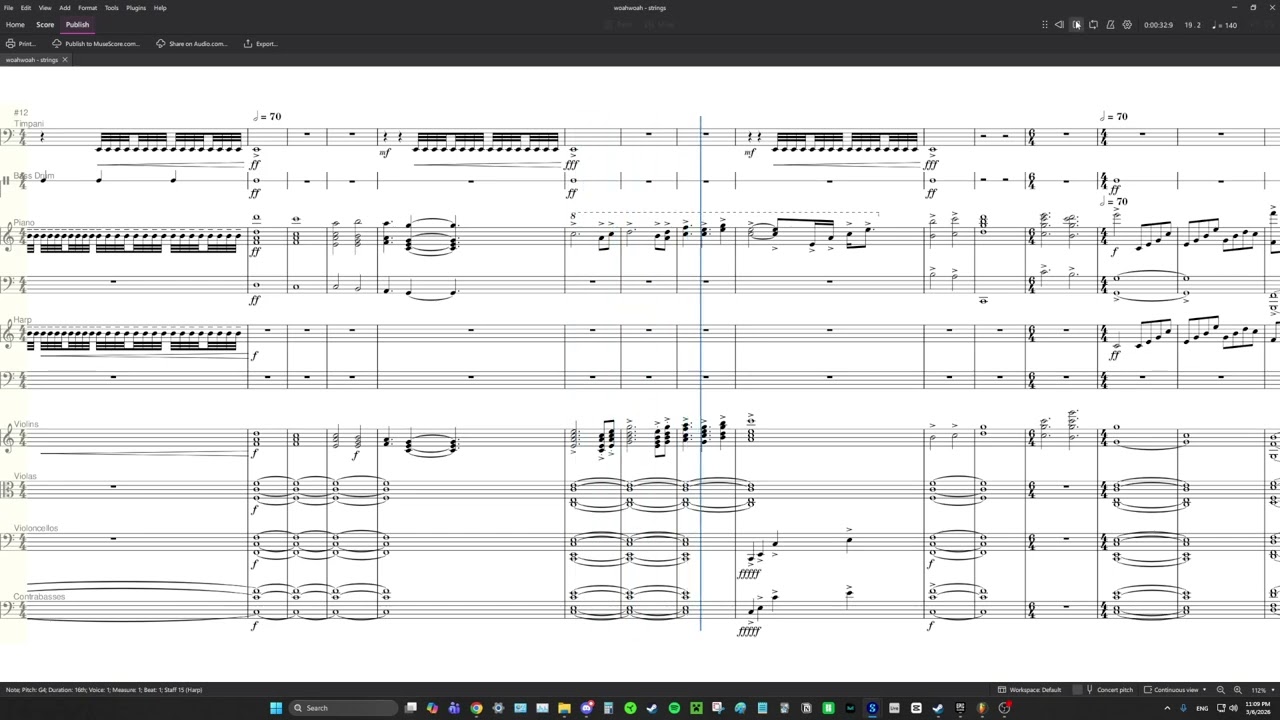Open Epic Games Launcher from the taskbar
Viewport: 1280px width, 720px height.
tap(960, 708)
